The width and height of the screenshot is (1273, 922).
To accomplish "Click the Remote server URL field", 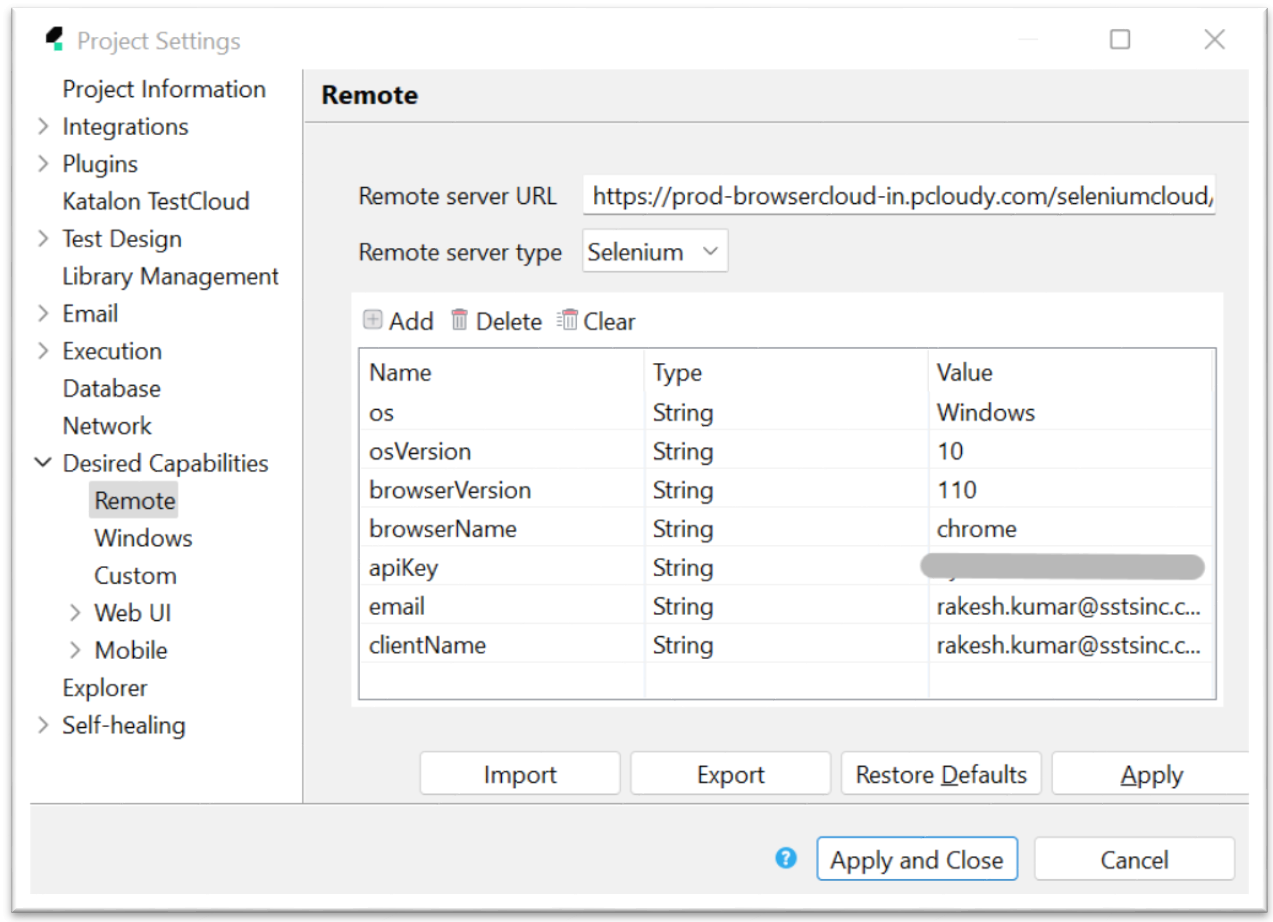I will coord(898,196).
